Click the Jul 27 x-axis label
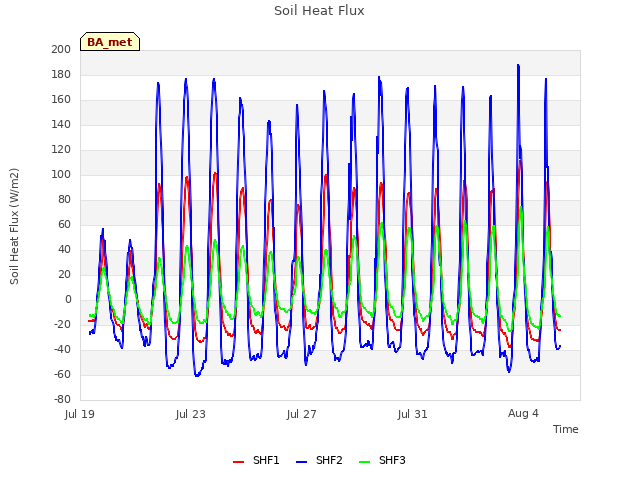Viewport: 640px width, 480px height. (302, 414)
